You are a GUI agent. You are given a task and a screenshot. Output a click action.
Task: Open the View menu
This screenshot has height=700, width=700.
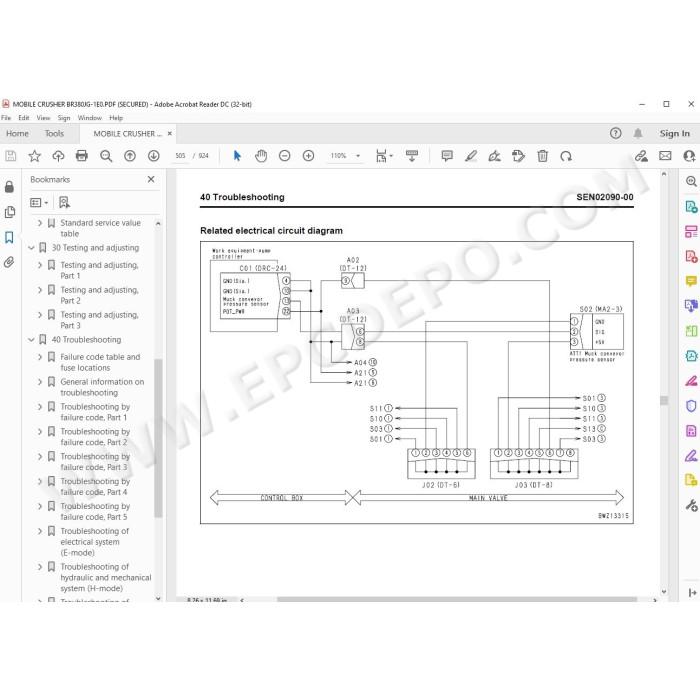pos(43,118)
